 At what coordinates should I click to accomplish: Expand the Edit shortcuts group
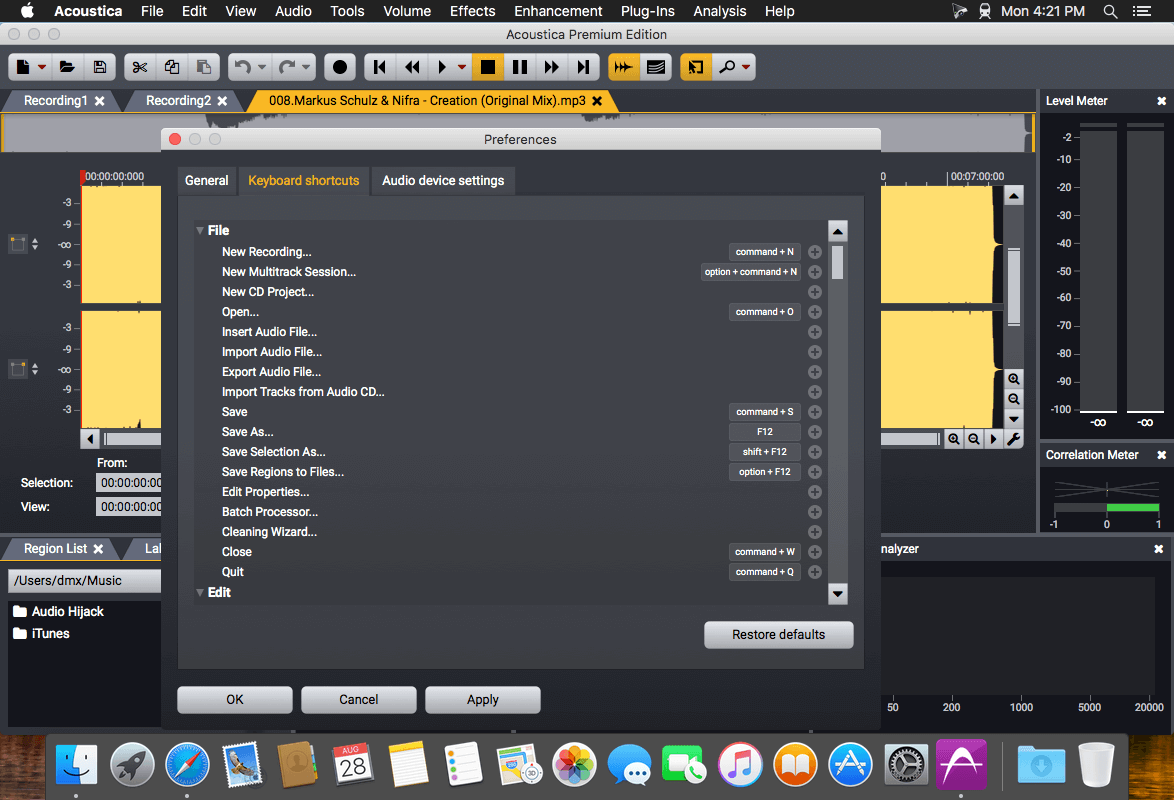(x=200, y=593)
